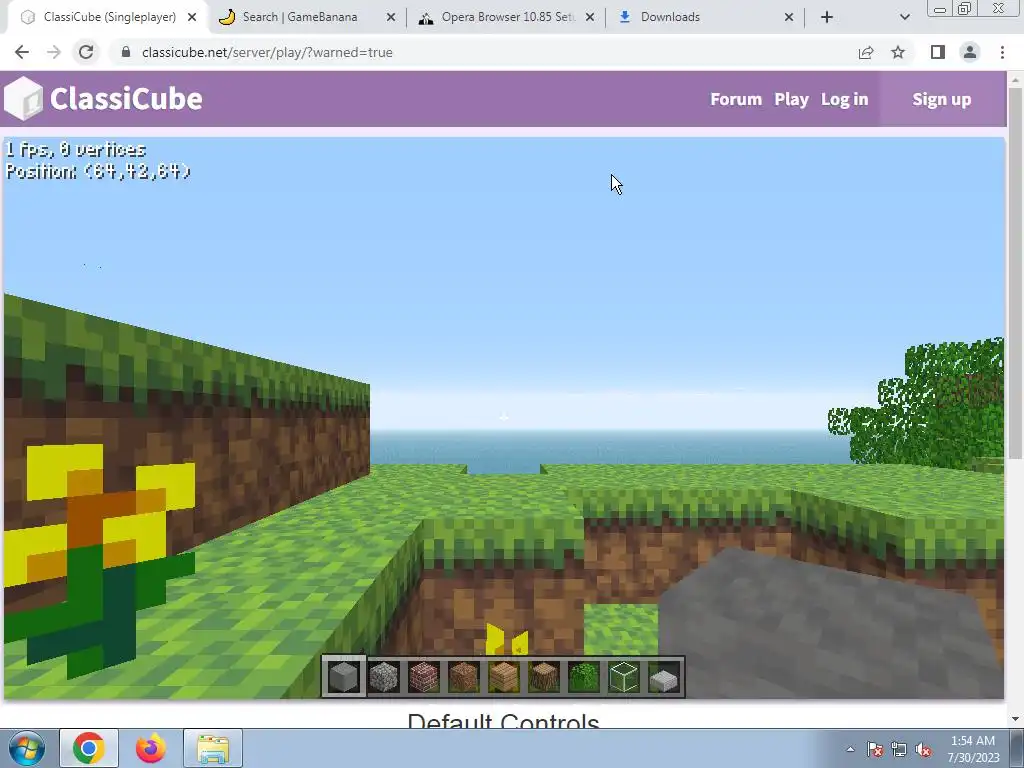
Task: Select the wood planks block in hotbar
Action: pos(504,677)
